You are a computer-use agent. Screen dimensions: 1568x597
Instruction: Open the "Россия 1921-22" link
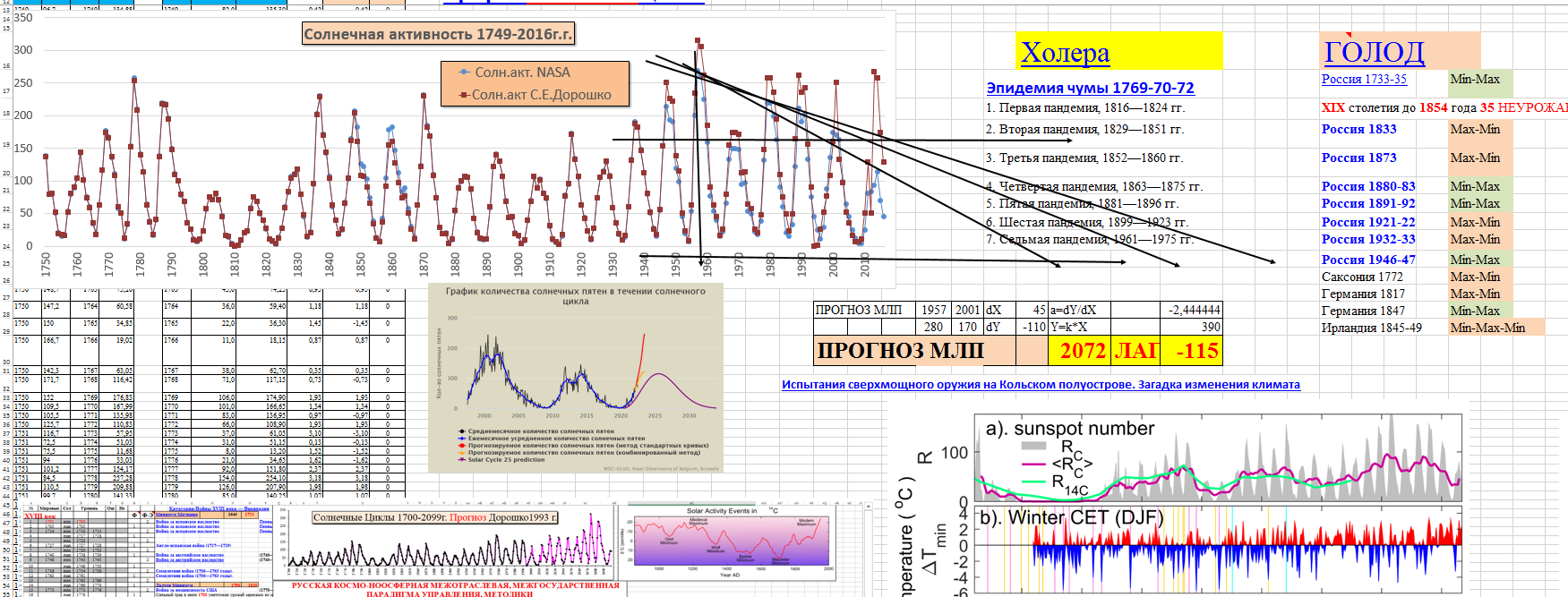tap(1368, 222)
